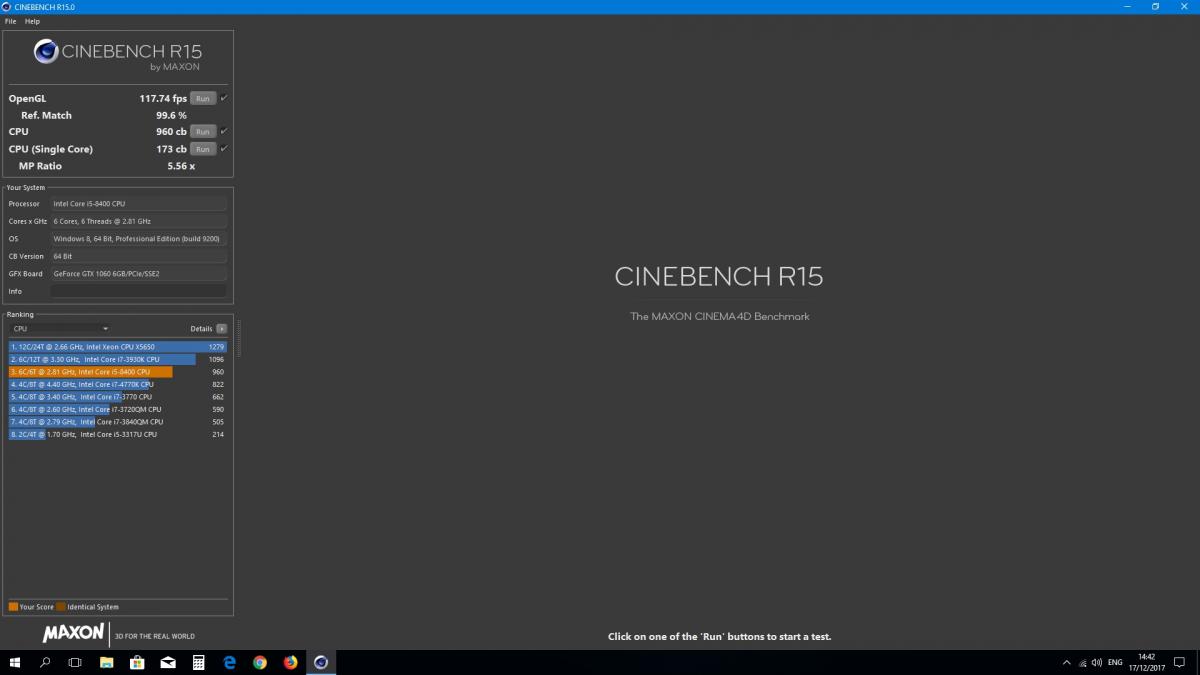The image size is (1200, 675).
Task: Click the ENG language indicator
Action: click(x=1116, y=662)
